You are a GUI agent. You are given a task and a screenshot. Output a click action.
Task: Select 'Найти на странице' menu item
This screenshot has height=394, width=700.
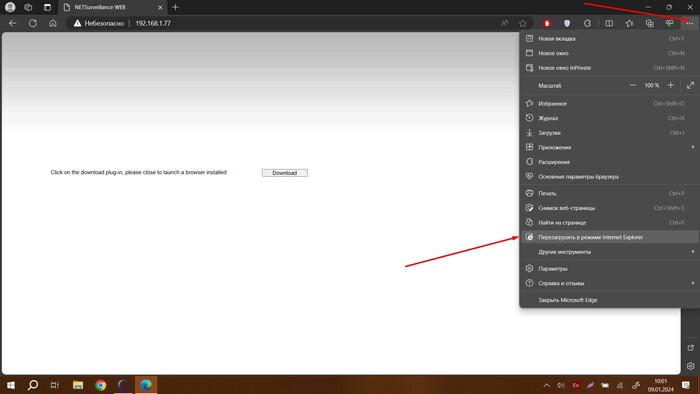tap(609, 223)
